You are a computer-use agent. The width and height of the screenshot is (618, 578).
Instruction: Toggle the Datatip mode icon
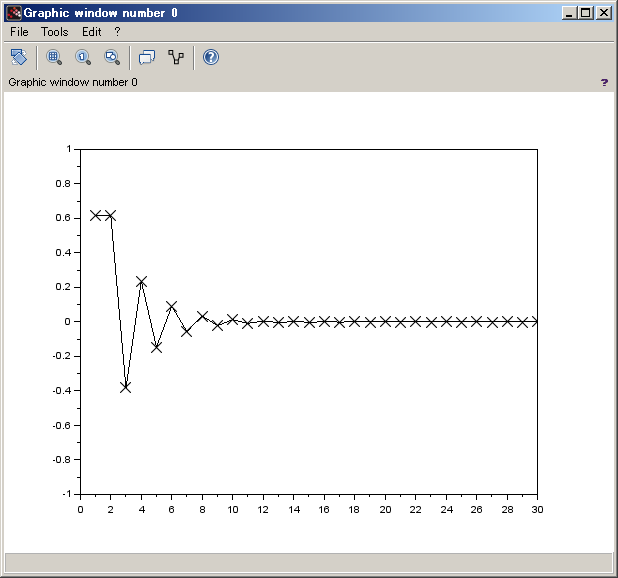(x=147, y=57)
